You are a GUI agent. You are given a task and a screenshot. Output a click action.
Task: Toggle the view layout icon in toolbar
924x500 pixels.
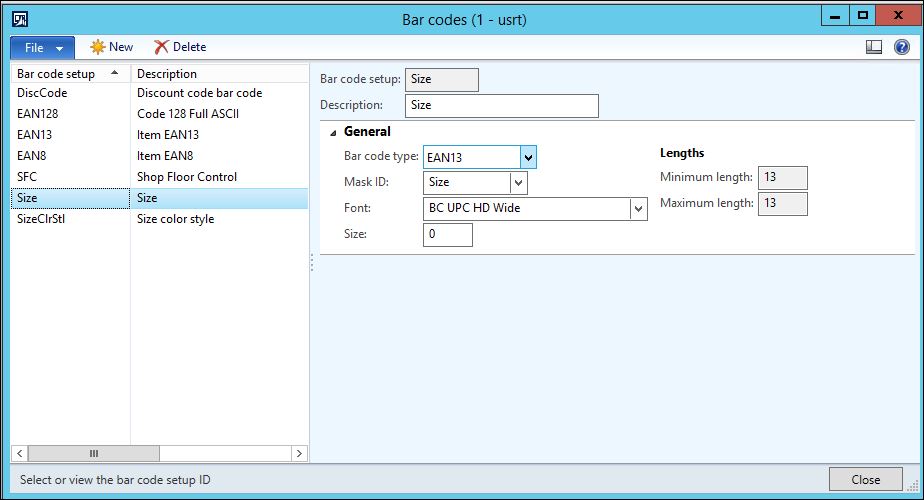(873, 47)
